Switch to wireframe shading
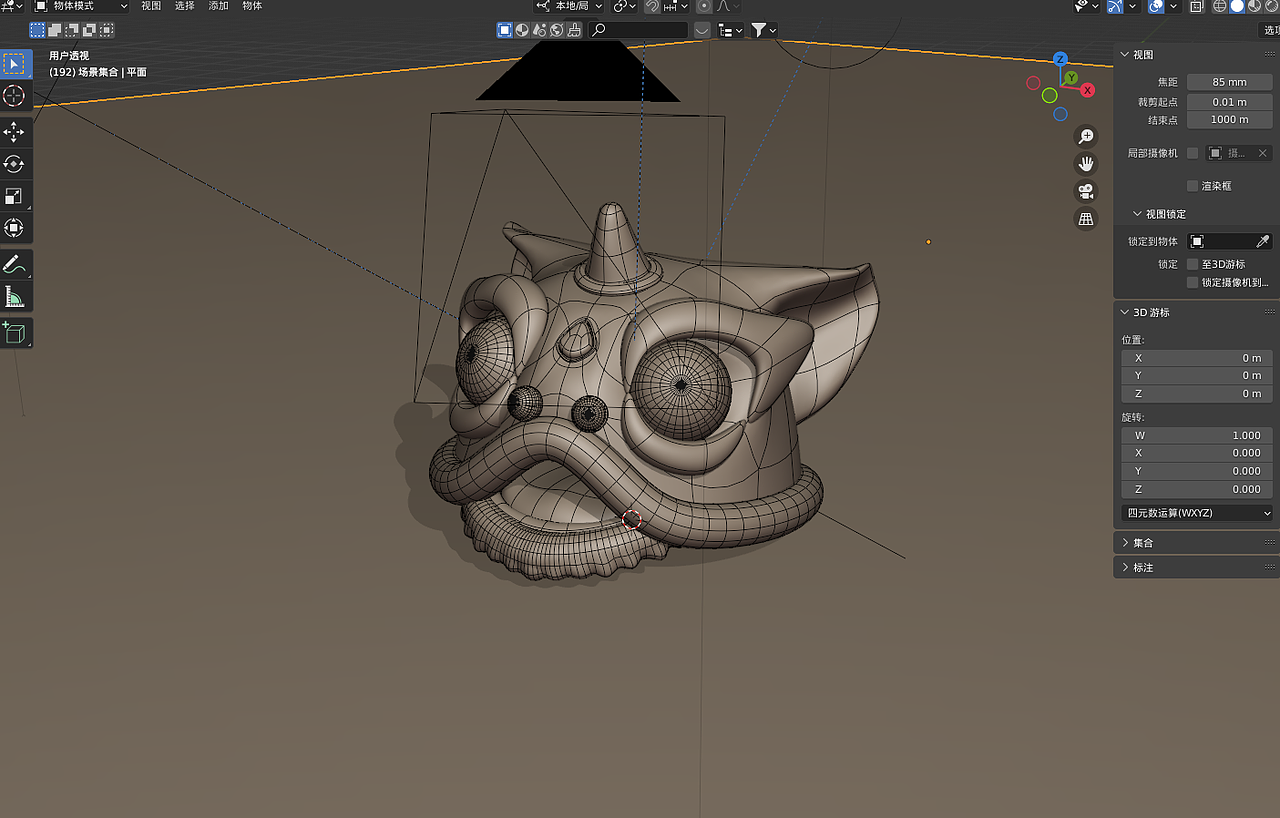Viewport: 1280px width, 818px height. pyautogui.click(x=1220, y=6)
